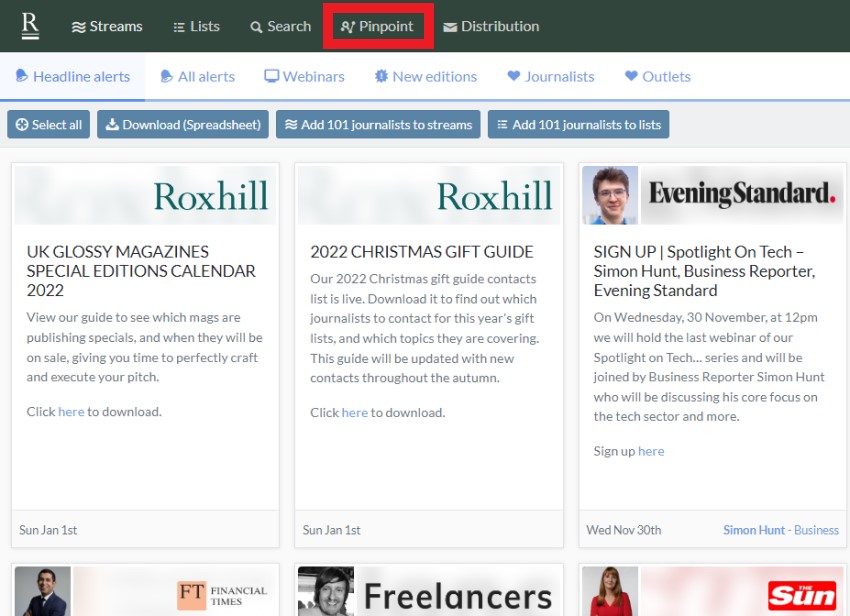Click the Evening Standard logo banner
Image resolution: width=850 pixels, height=616 pixels.
(742, 195)
